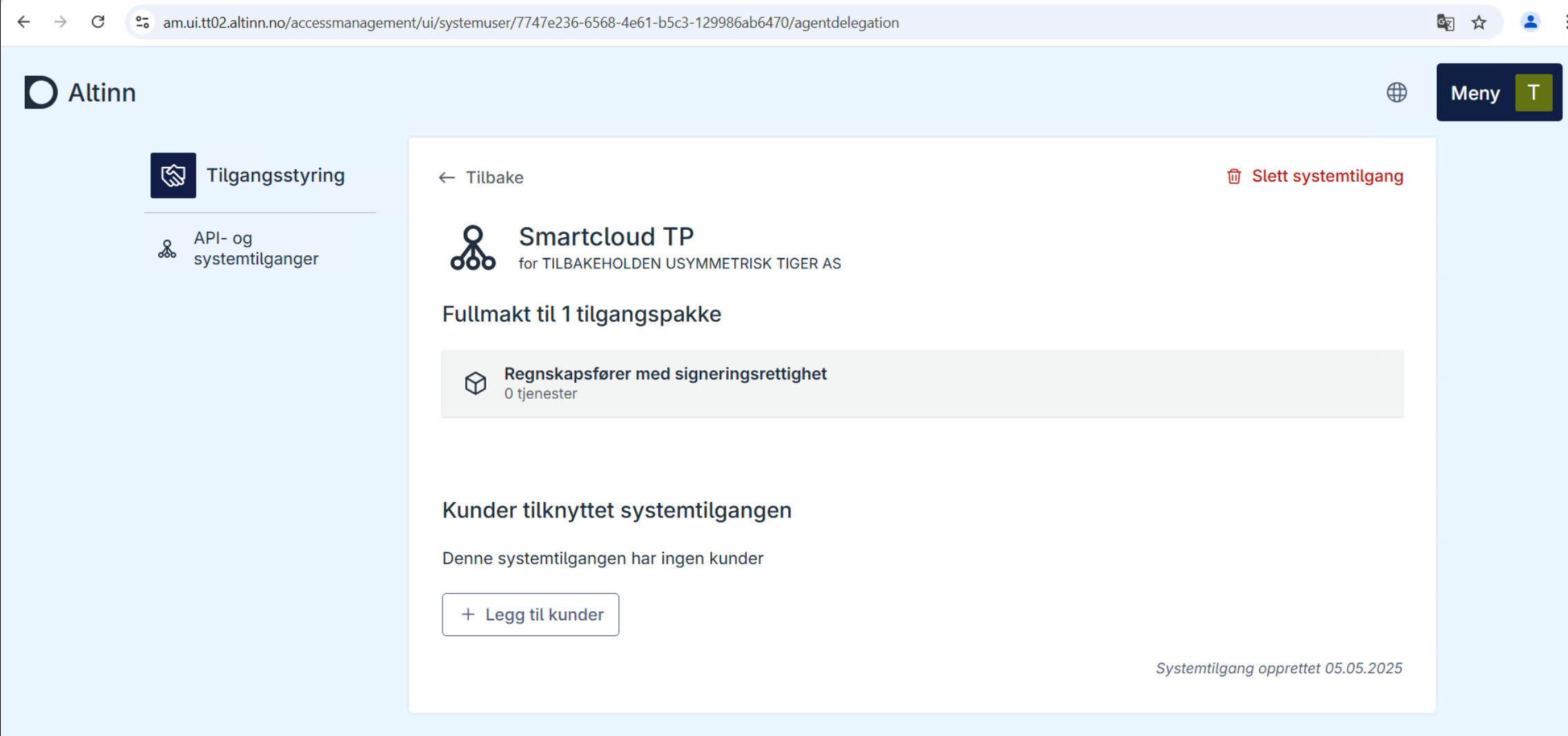Click the plus icon in Legg til kunder
This screenshot has width=1568, height=736.
pos(468,614)
